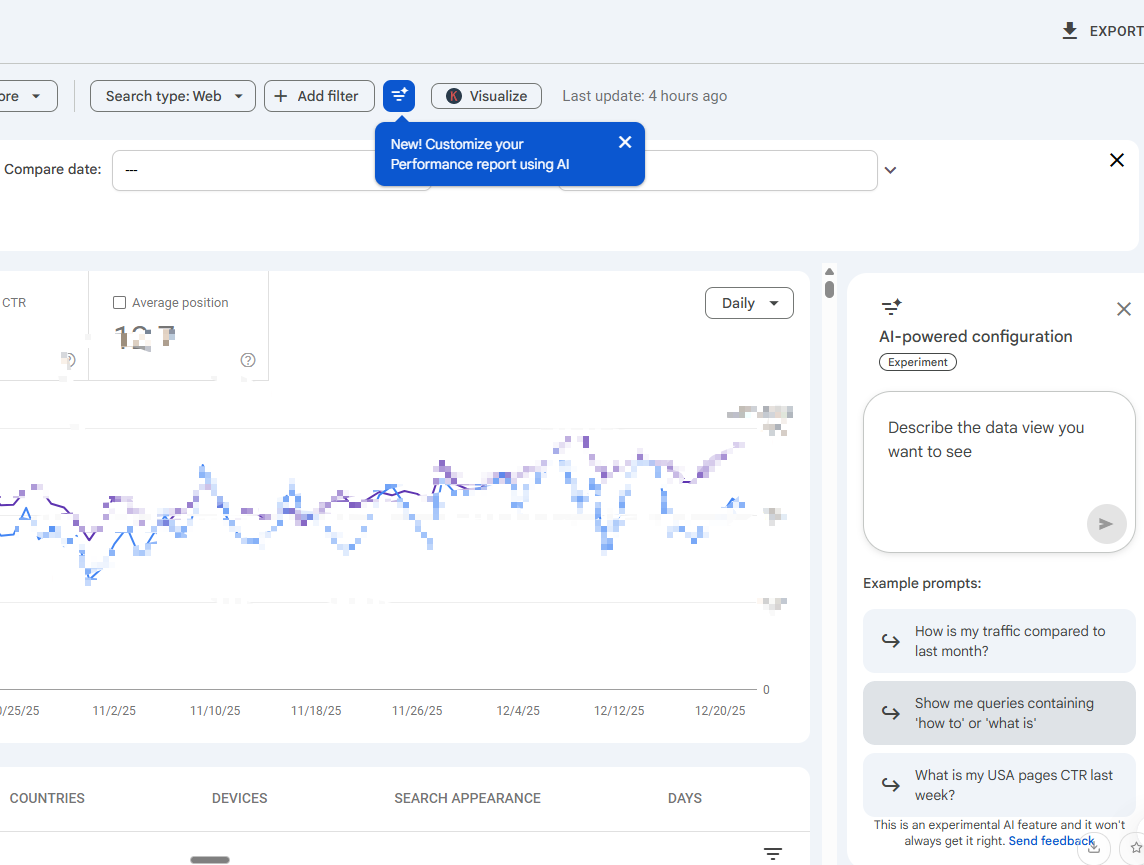Open the SEARCH APPEARANCE tab
The height and width of the screenshot is (865, 1144).
click(468, 799)
